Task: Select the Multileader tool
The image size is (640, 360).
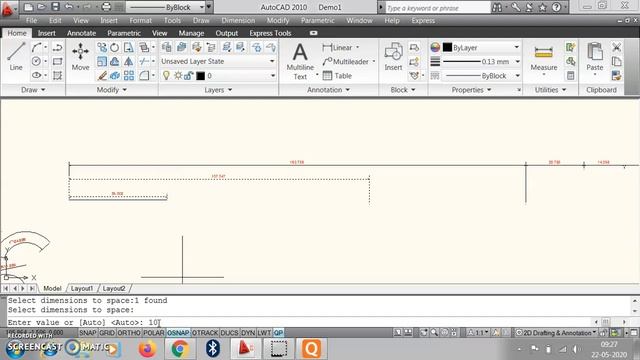Action: (346, 62)
